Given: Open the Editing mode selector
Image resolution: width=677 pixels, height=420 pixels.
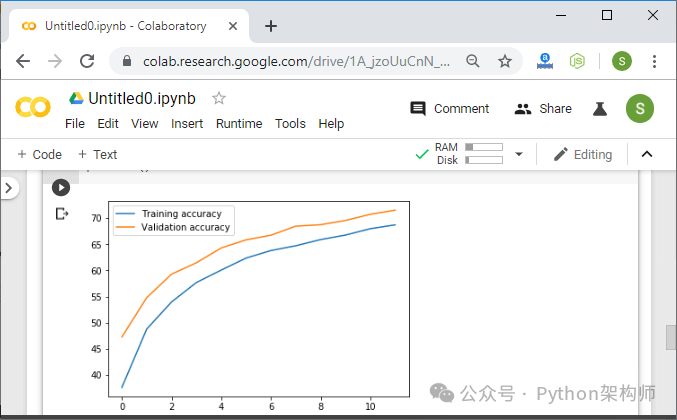Looking at the screenshot, I should coord(583,154).
